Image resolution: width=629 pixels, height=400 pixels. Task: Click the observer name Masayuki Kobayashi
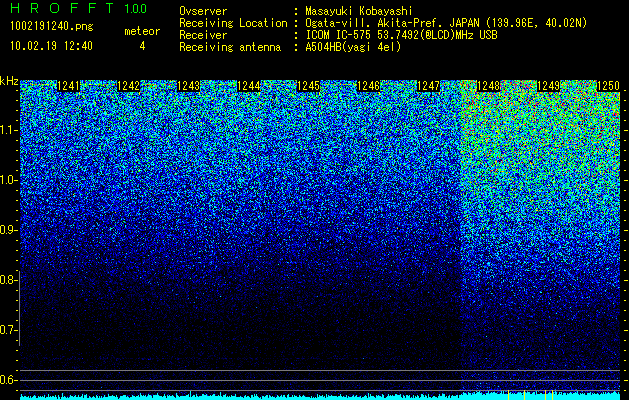pyautogui.click(x=359, y=11)
